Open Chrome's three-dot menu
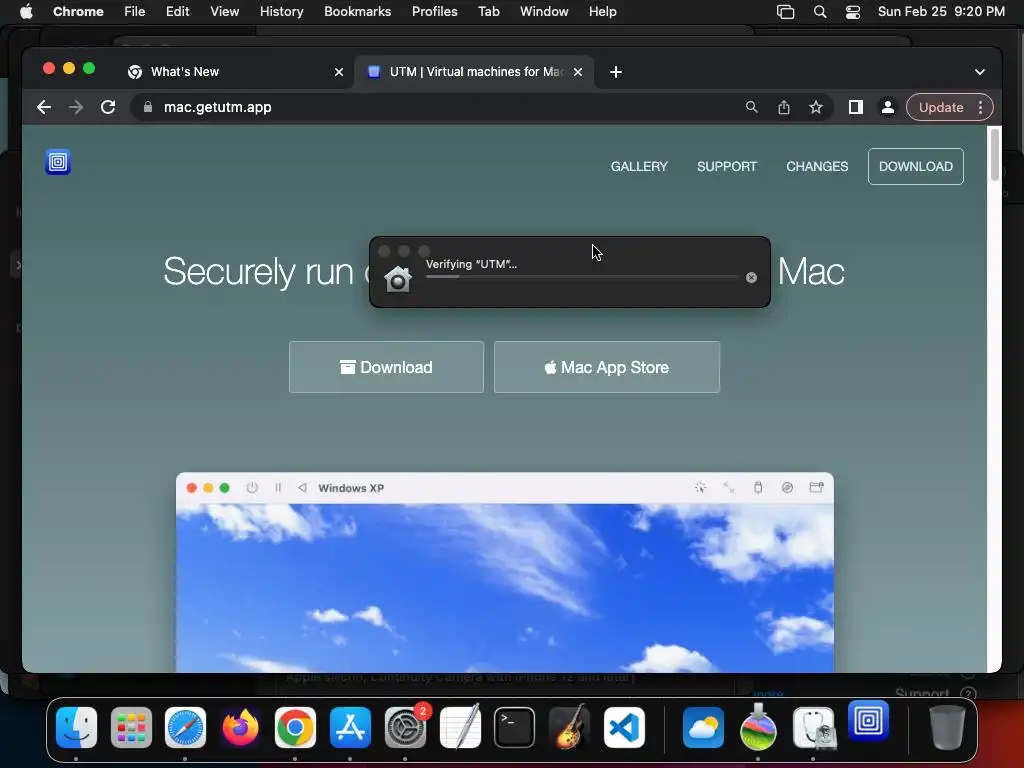Viewport: 1024px width, 768px height. [x=980, y=107]
